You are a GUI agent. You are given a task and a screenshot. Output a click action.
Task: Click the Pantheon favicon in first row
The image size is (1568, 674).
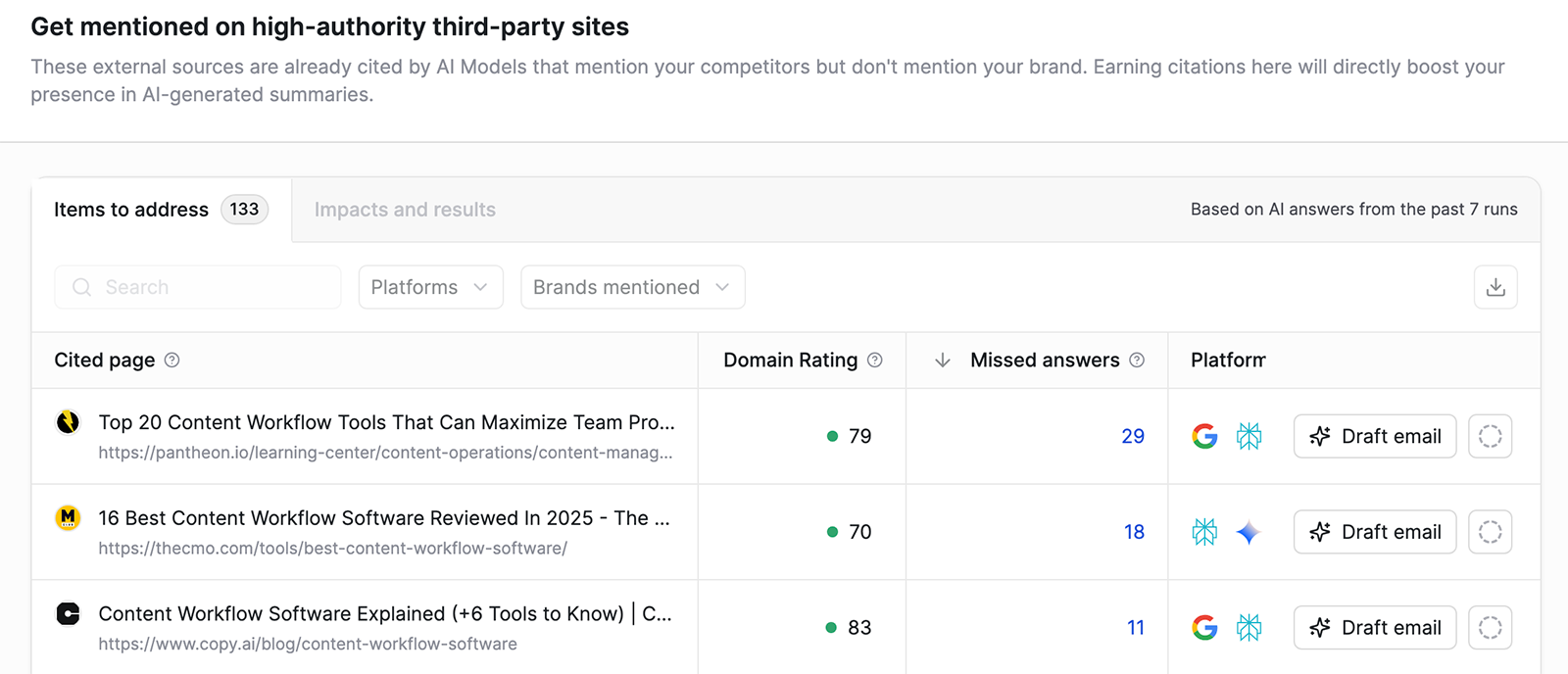(68, 422)
